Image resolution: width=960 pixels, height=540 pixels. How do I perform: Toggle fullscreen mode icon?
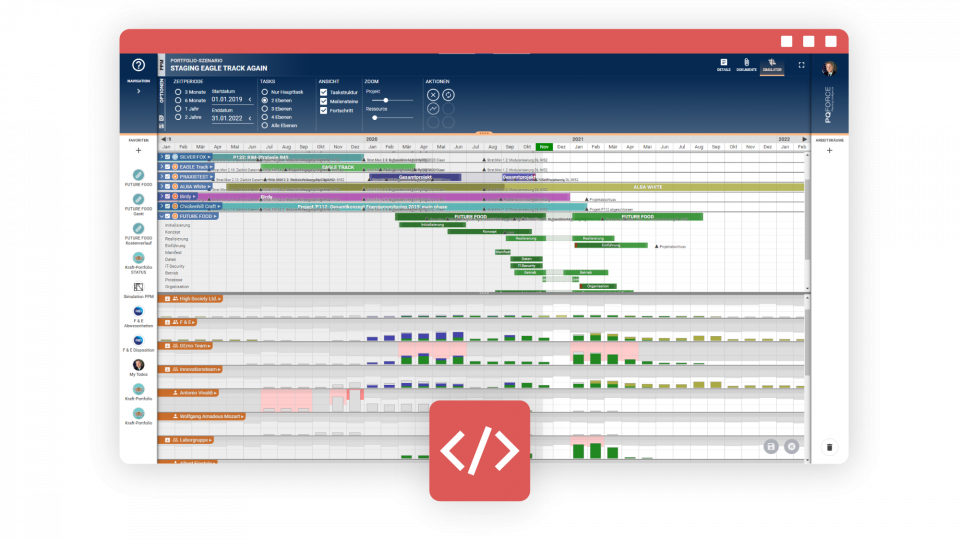click(801, 65)
